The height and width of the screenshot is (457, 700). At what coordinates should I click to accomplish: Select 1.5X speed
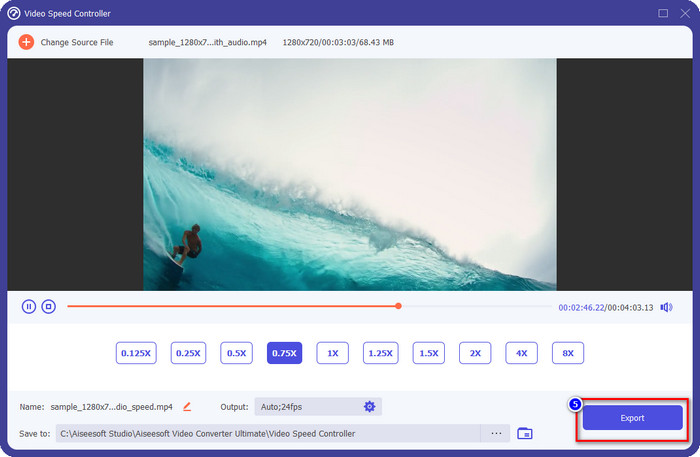[x=429, y=353]
